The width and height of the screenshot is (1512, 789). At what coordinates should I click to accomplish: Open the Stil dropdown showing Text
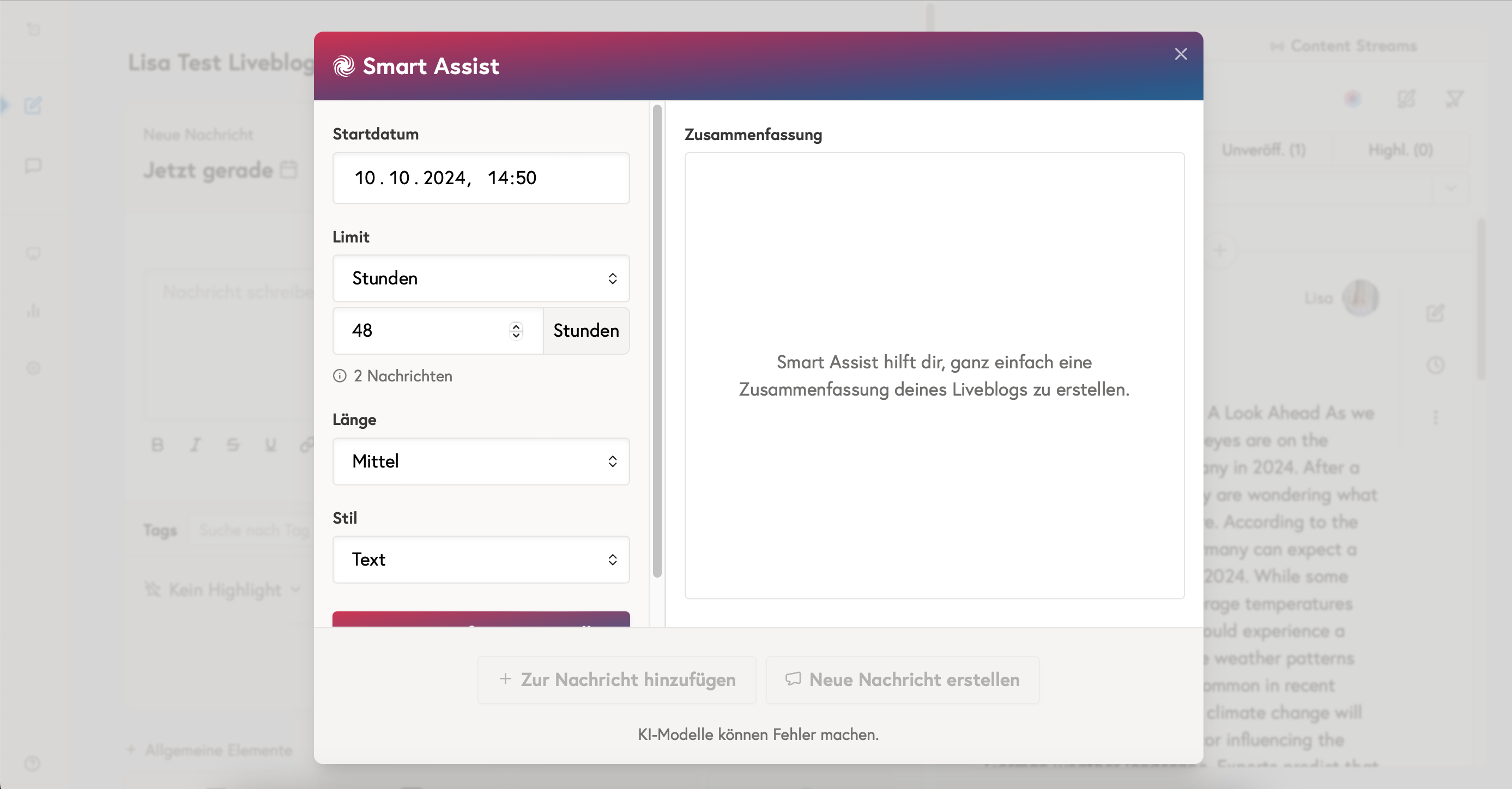[481, 559]
